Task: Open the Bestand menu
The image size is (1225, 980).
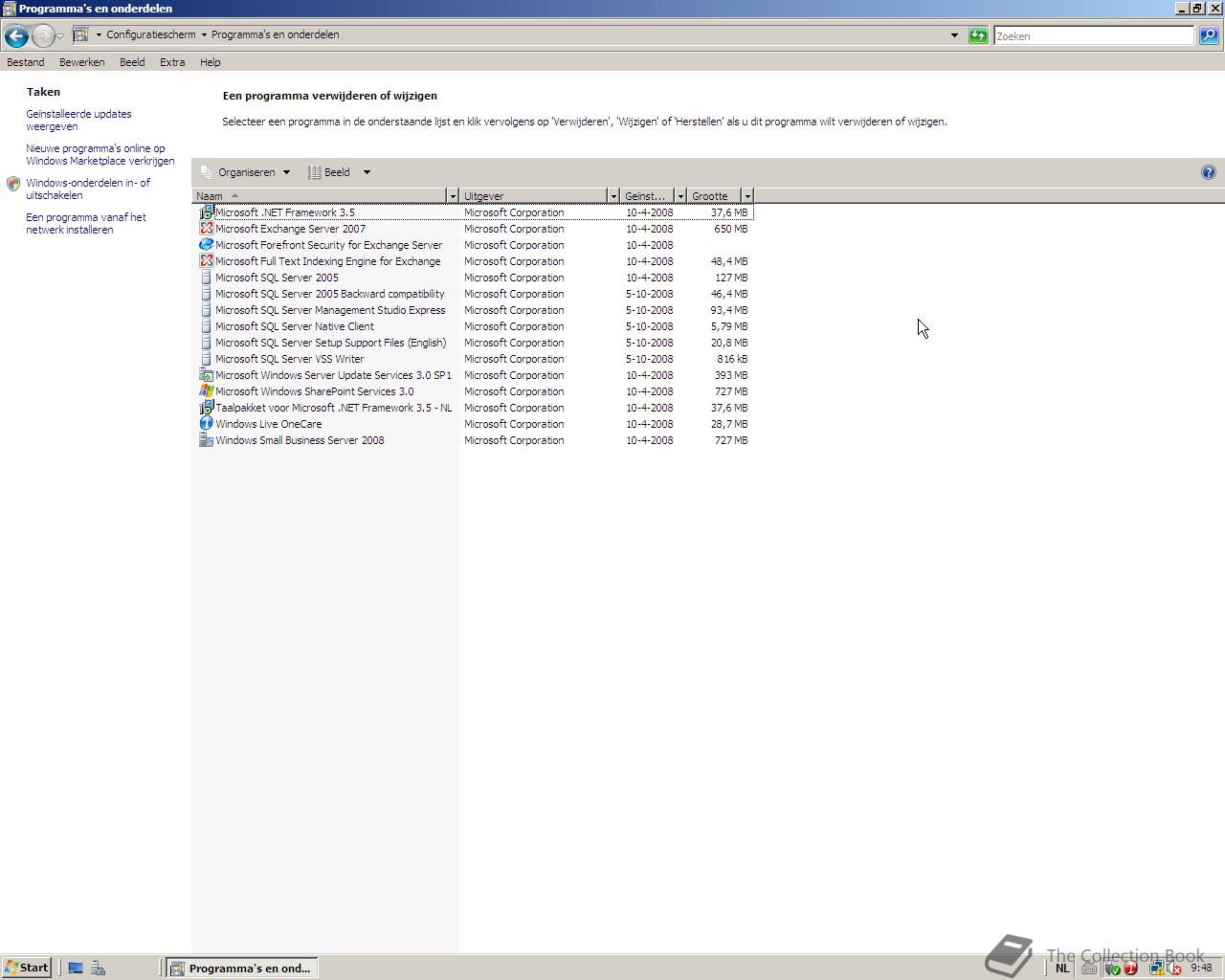Action: [26, 62]
